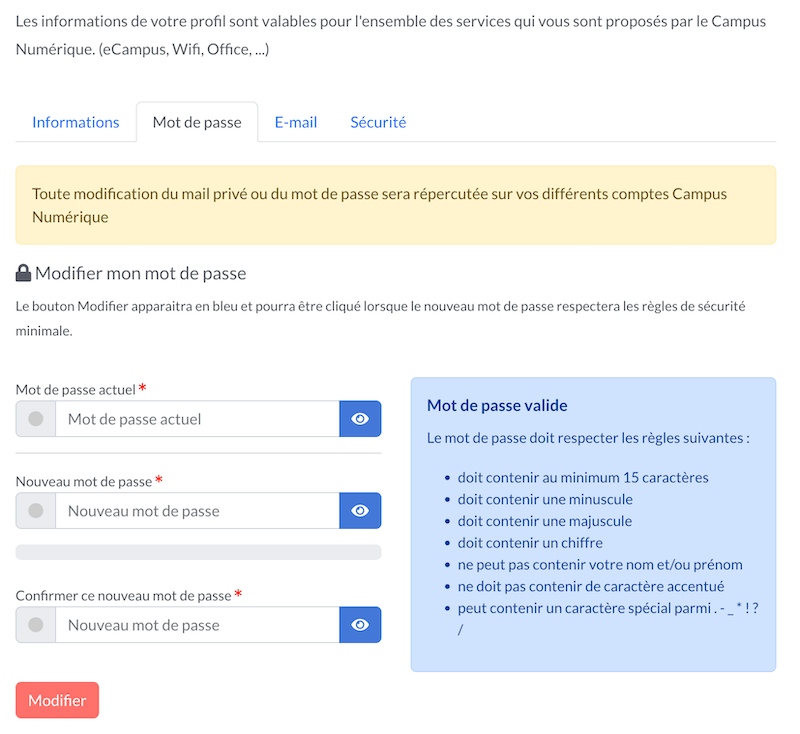Open the Informations tab
This screenshot has width=800, height=734.
(76, 122)
